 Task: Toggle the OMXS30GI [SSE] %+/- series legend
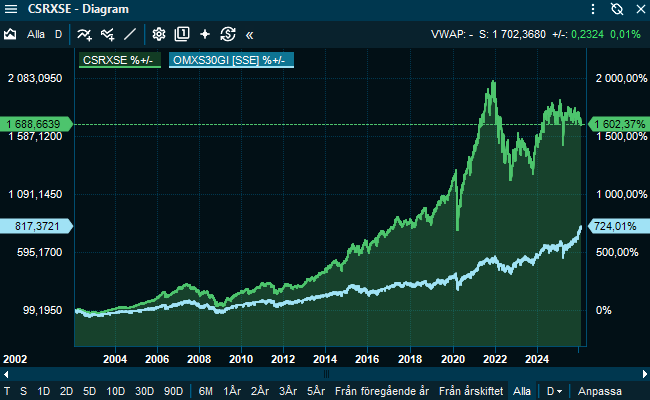point(230,60)
